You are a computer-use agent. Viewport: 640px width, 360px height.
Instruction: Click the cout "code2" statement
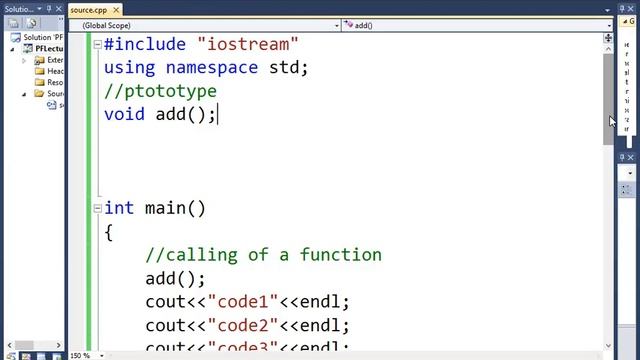point(248,326)
